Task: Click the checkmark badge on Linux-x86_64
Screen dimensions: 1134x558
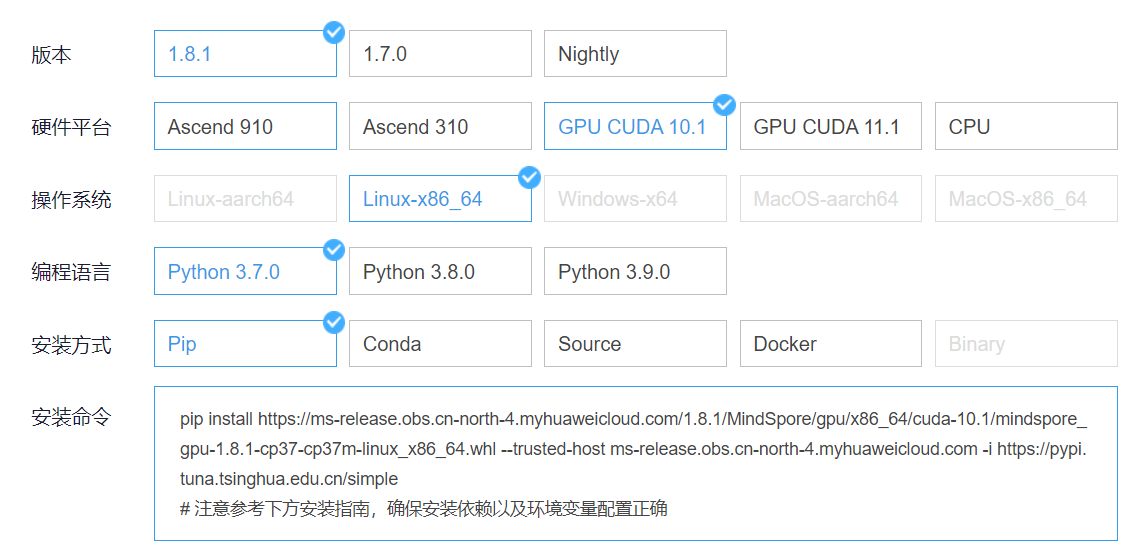Action: [x=529, y=178]
